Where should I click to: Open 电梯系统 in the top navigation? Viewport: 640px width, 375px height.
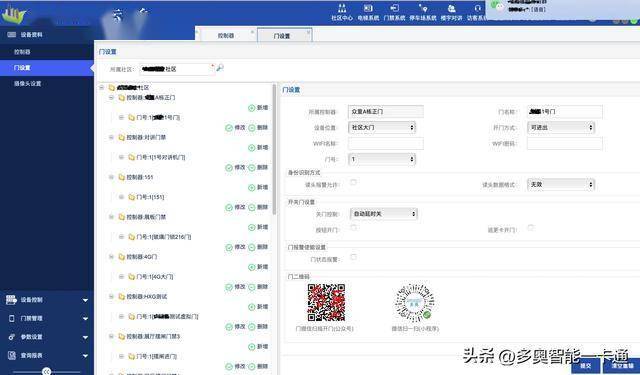point(368,12)
